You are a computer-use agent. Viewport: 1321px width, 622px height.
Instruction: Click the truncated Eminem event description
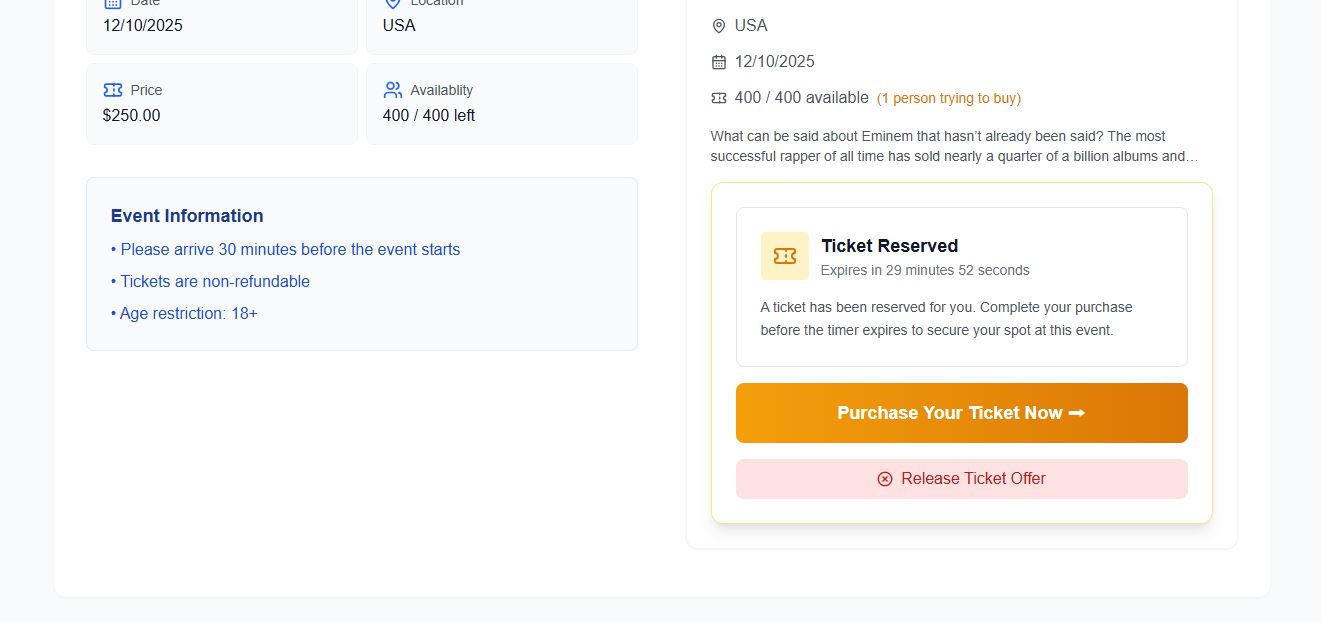pyautogui.click(x=954, y=146)
